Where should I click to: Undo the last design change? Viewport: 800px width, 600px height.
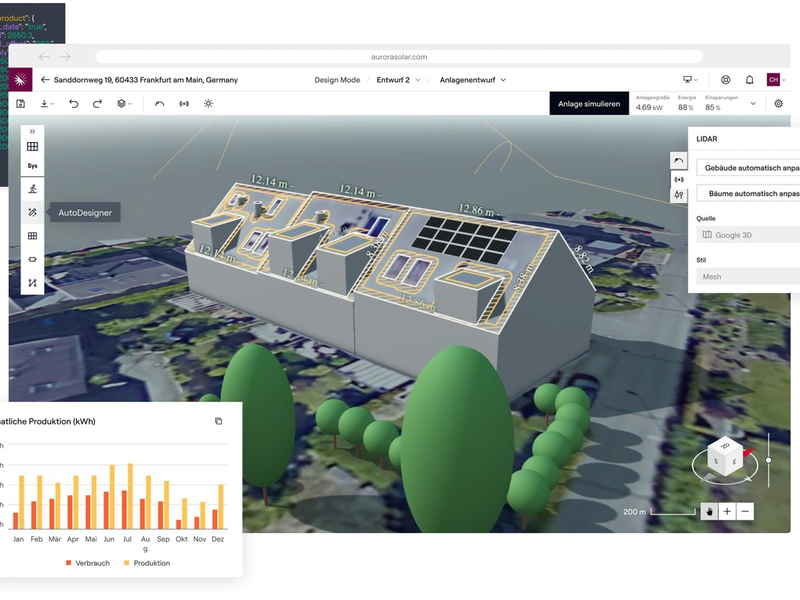coord(73,103)
